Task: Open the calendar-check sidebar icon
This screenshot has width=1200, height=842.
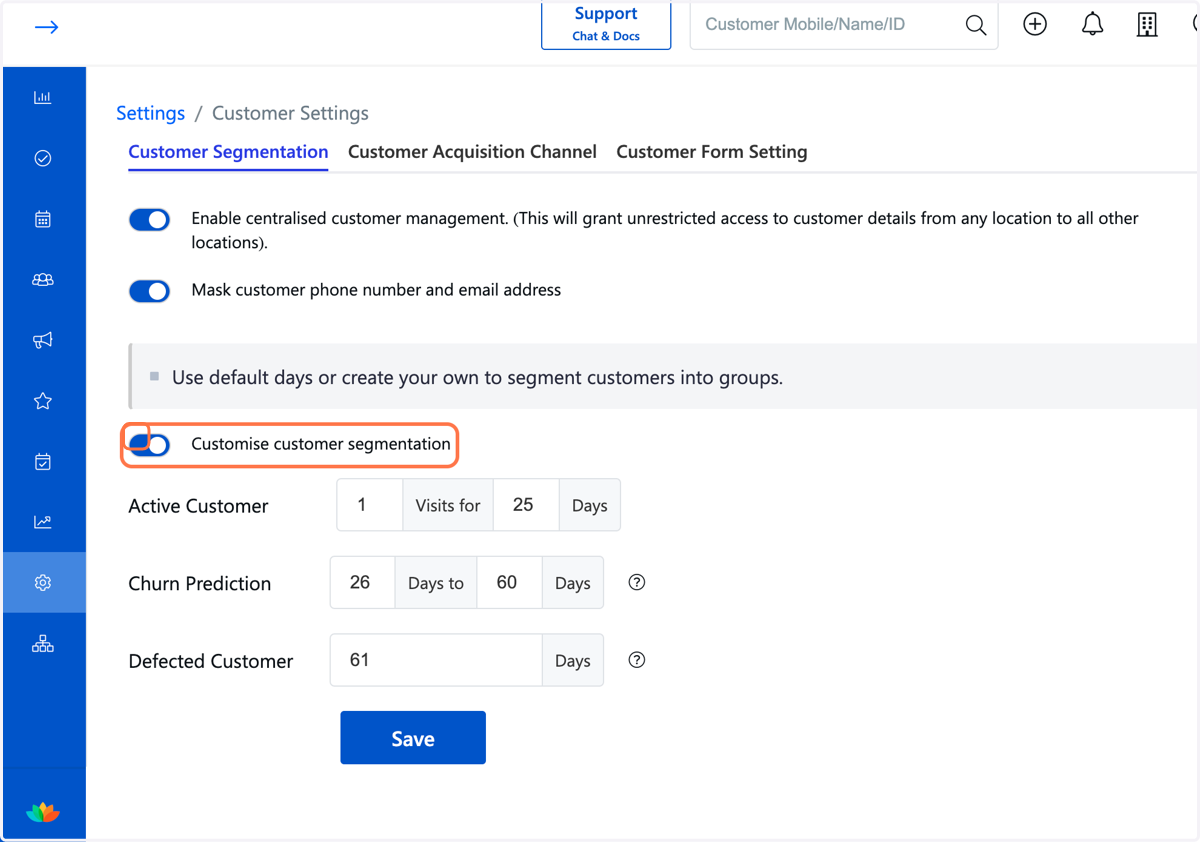Action: pyautogui.click(x=43, y=462)
